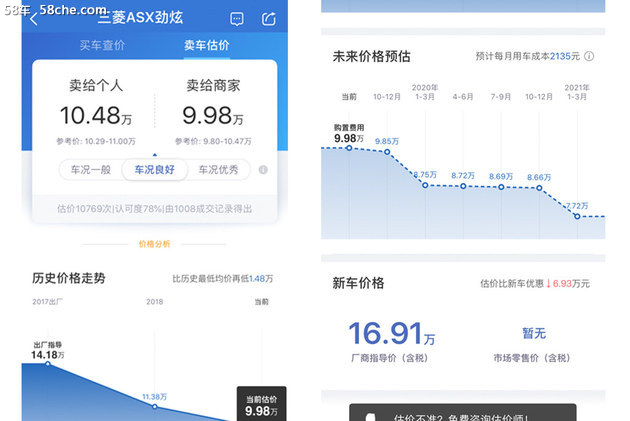This screenshot has height=421, width=630.
Task: Tap the 估价不准 consult appraiser banner
Action: pyautogui.click(x=462, y=413)
